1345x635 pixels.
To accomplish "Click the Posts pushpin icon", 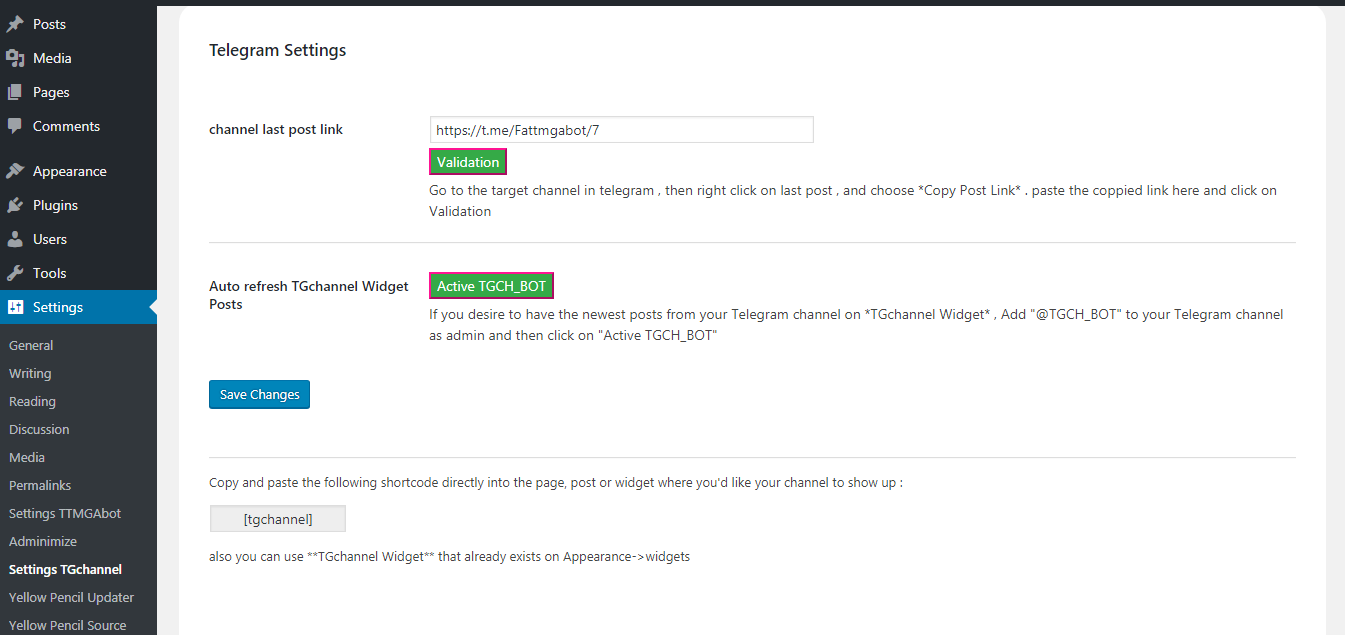I will [x=15, y=24].
